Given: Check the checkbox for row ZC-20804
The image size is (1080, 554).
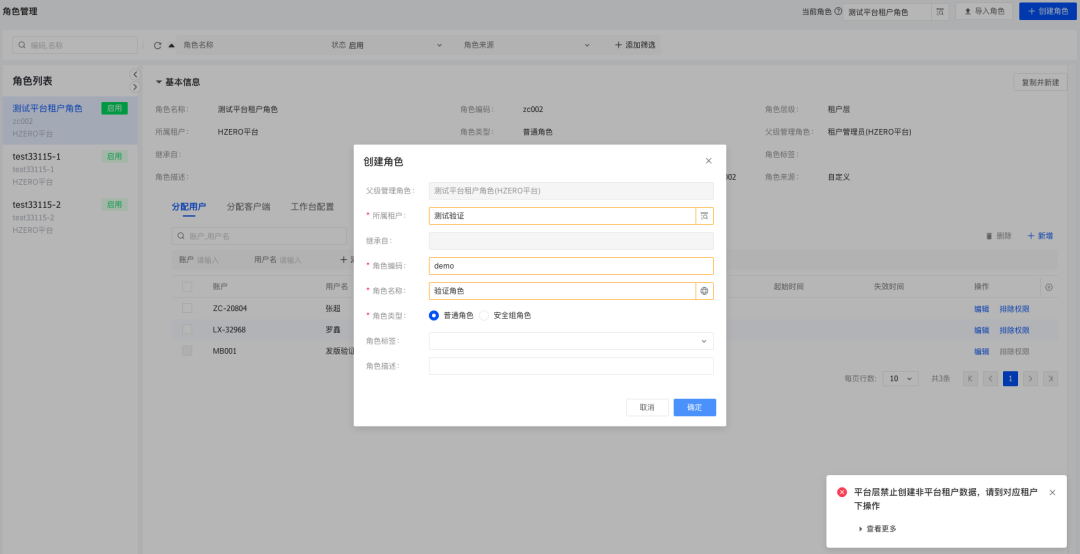Looking at the screenshot, I should click(x=187, y=309).
